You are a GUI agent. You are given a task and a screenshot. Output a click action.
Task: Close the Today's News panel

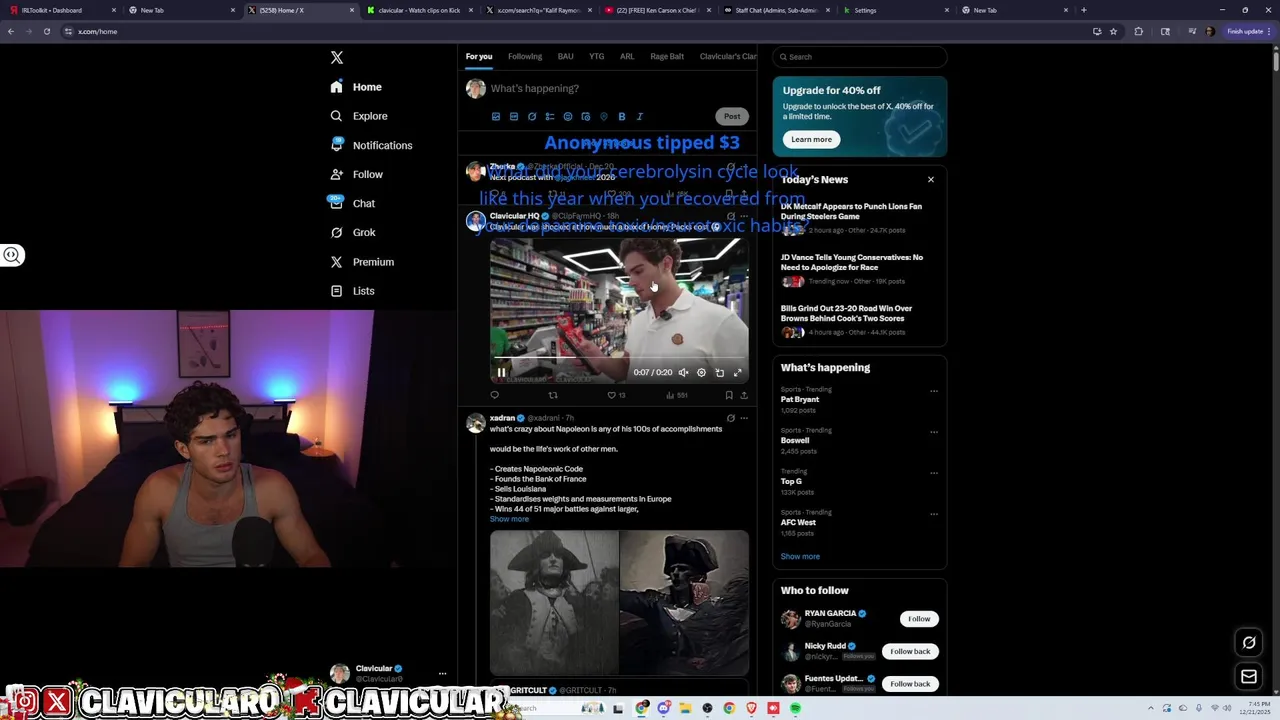(931, 180)
